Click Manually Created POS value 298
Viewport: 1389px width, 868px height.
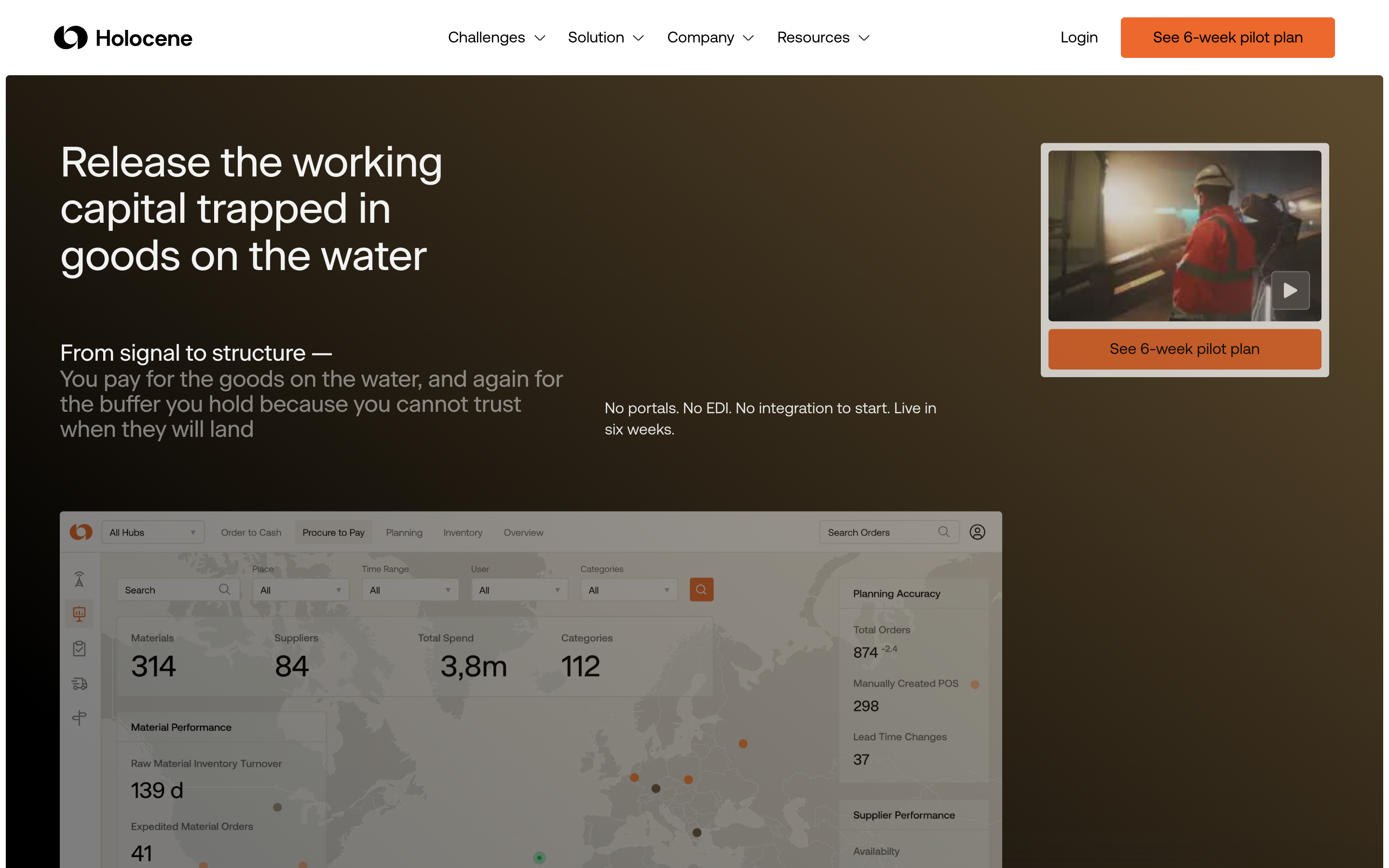point(866,706)
